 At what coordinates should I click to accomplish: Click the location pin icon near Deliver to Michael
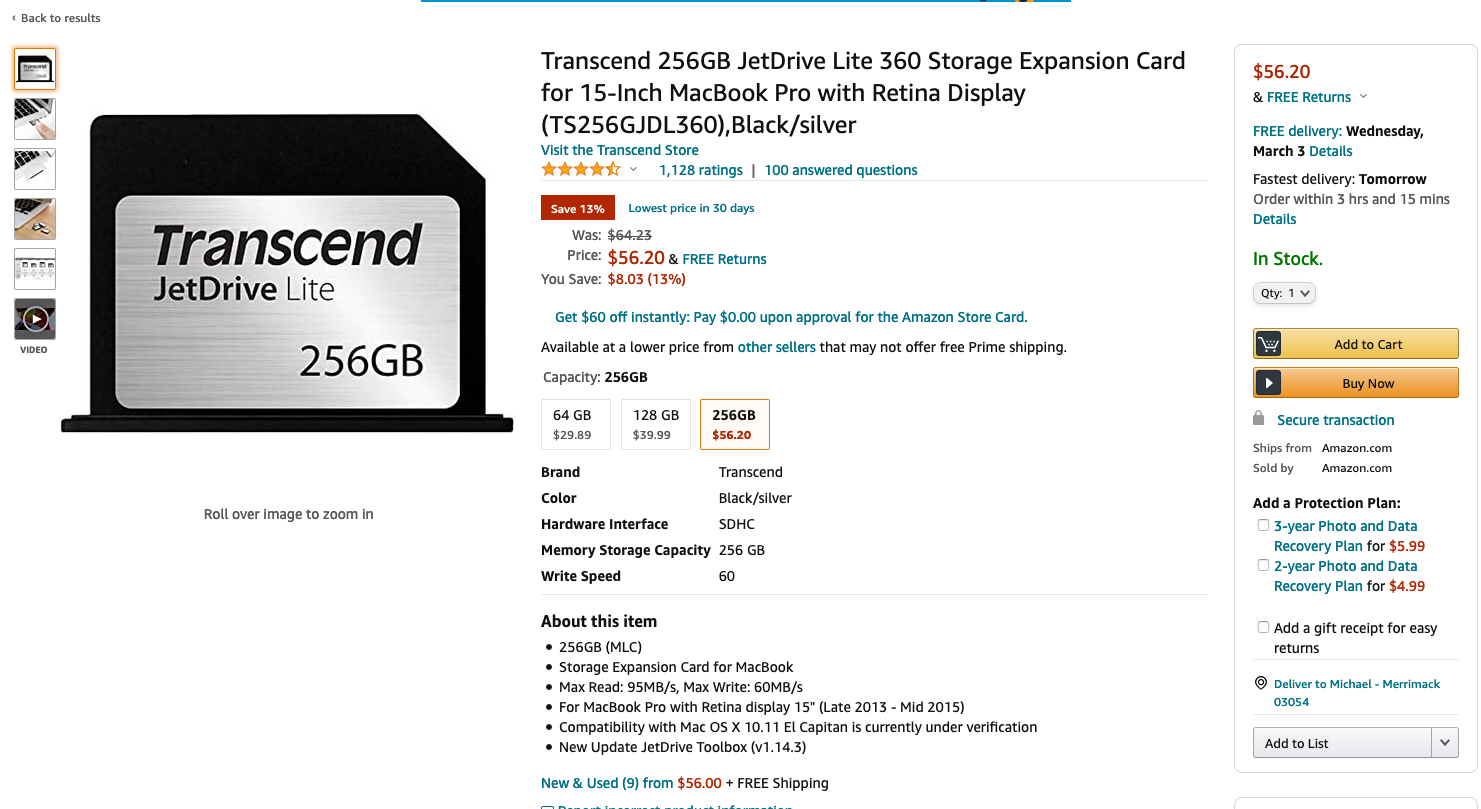(x=1260, y=683)
